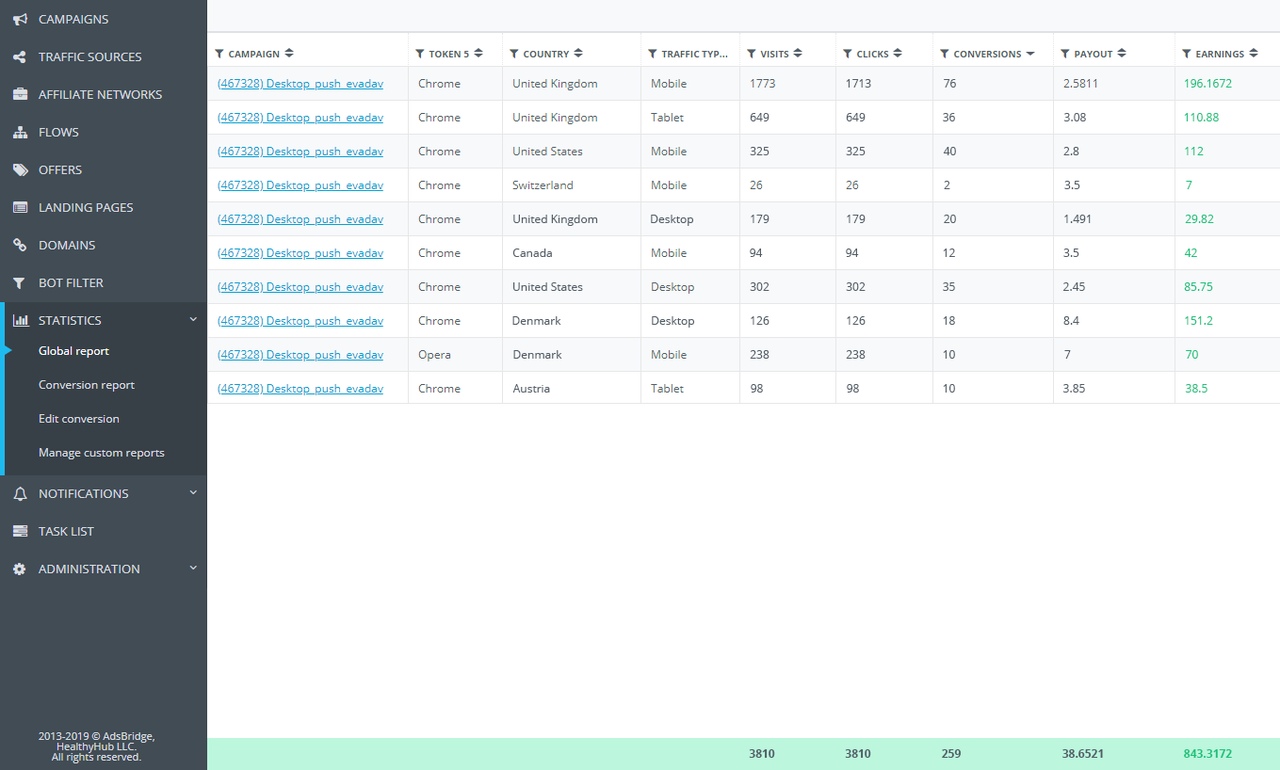
Task: Click the Flows hierarchy icon
Action: (x=20, y=132)
